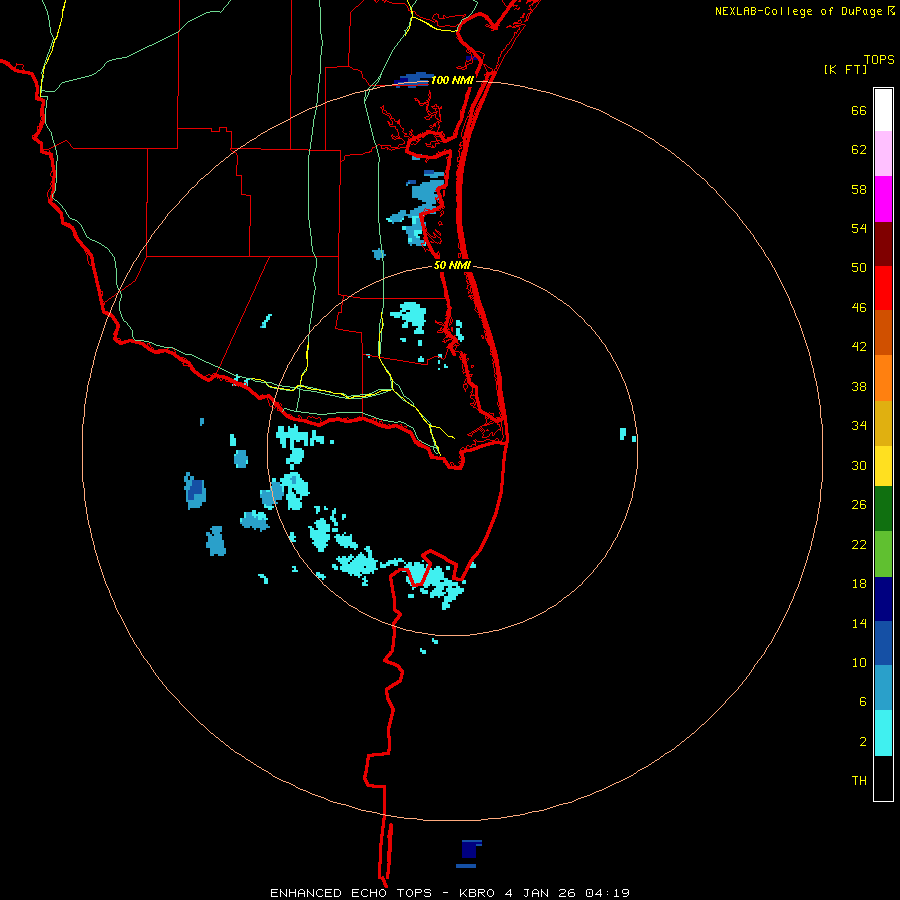The image size is (900, 900).
Task: Click the "KBRO" station identifier in caption
Action: point(479,893)
